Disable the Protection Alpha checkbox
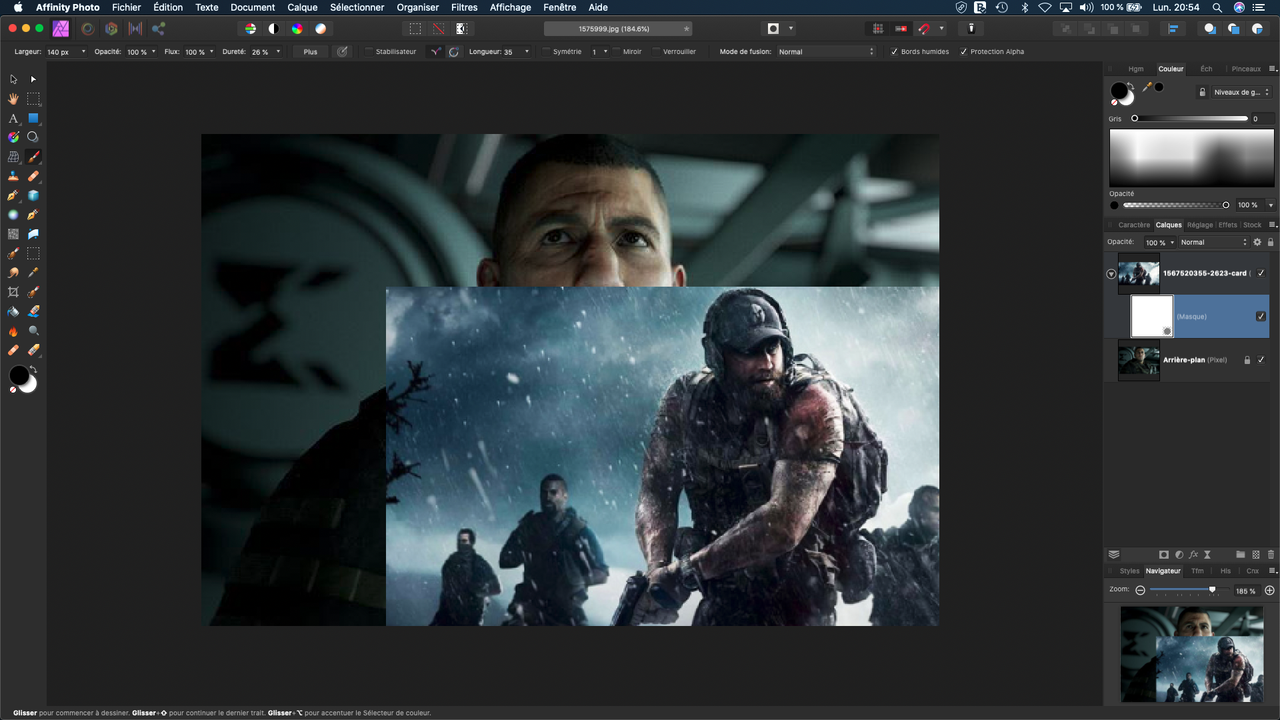 pos(963,51)
